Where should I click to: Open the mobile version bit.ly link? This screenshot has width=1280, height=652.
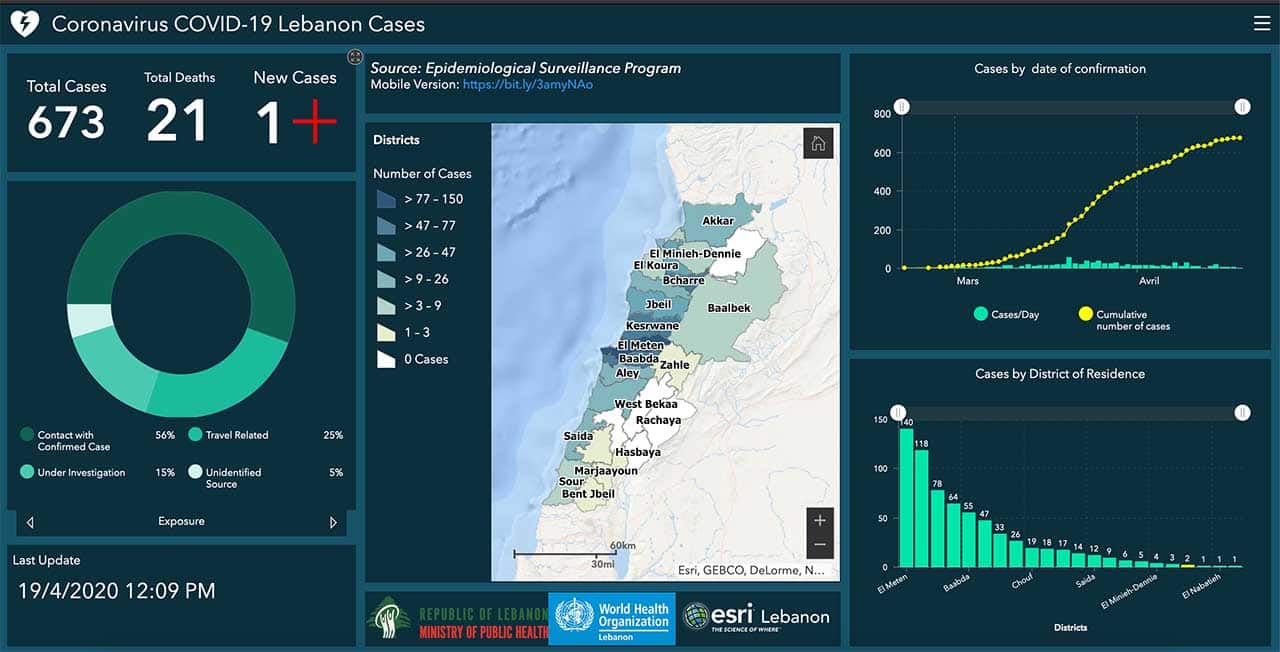[x=528, y=85]
